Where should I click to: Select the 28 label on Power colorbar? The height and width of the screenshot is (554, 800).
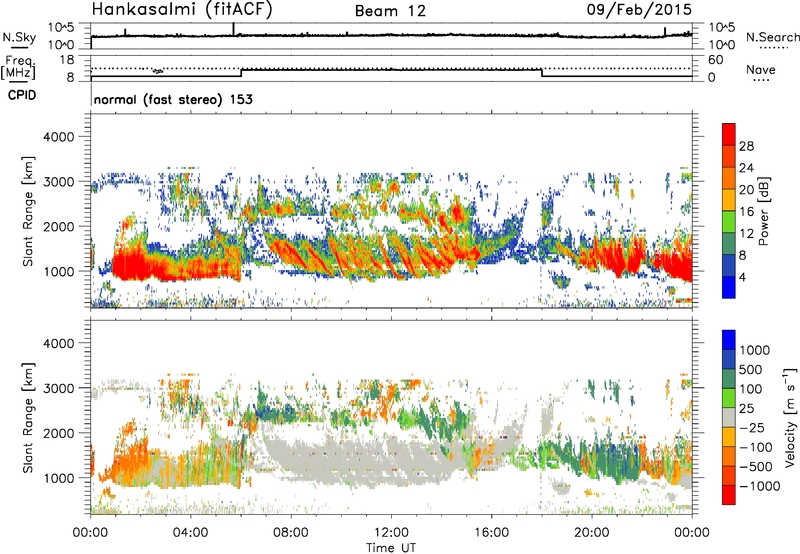pos(746,146)
